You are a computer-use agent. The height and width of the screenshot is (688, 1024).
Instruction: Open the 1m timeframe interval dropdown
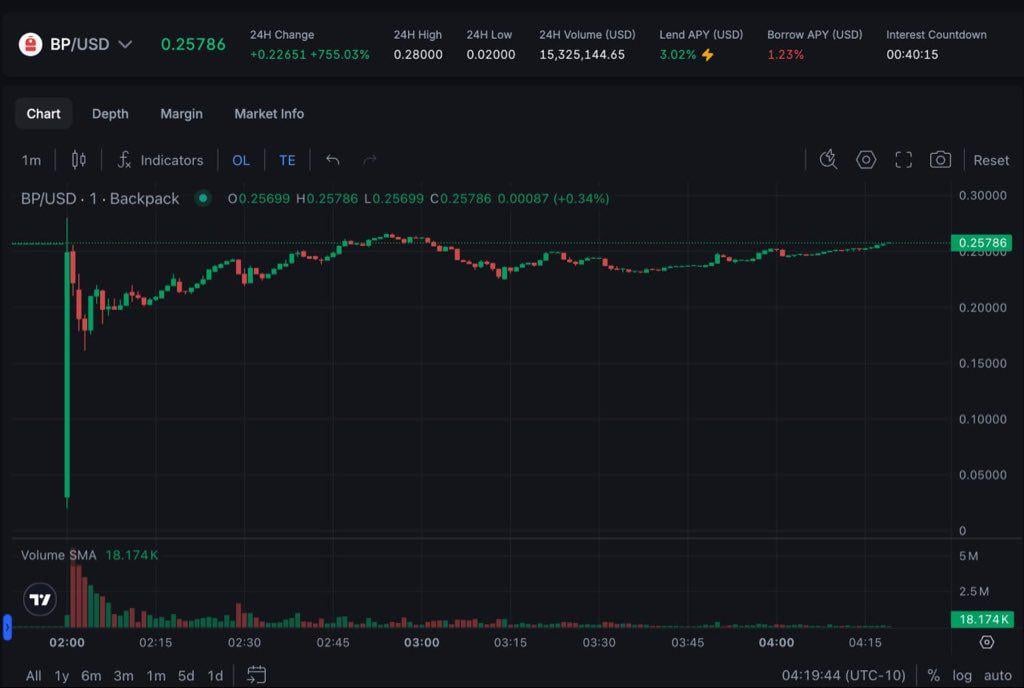(32, 160)
